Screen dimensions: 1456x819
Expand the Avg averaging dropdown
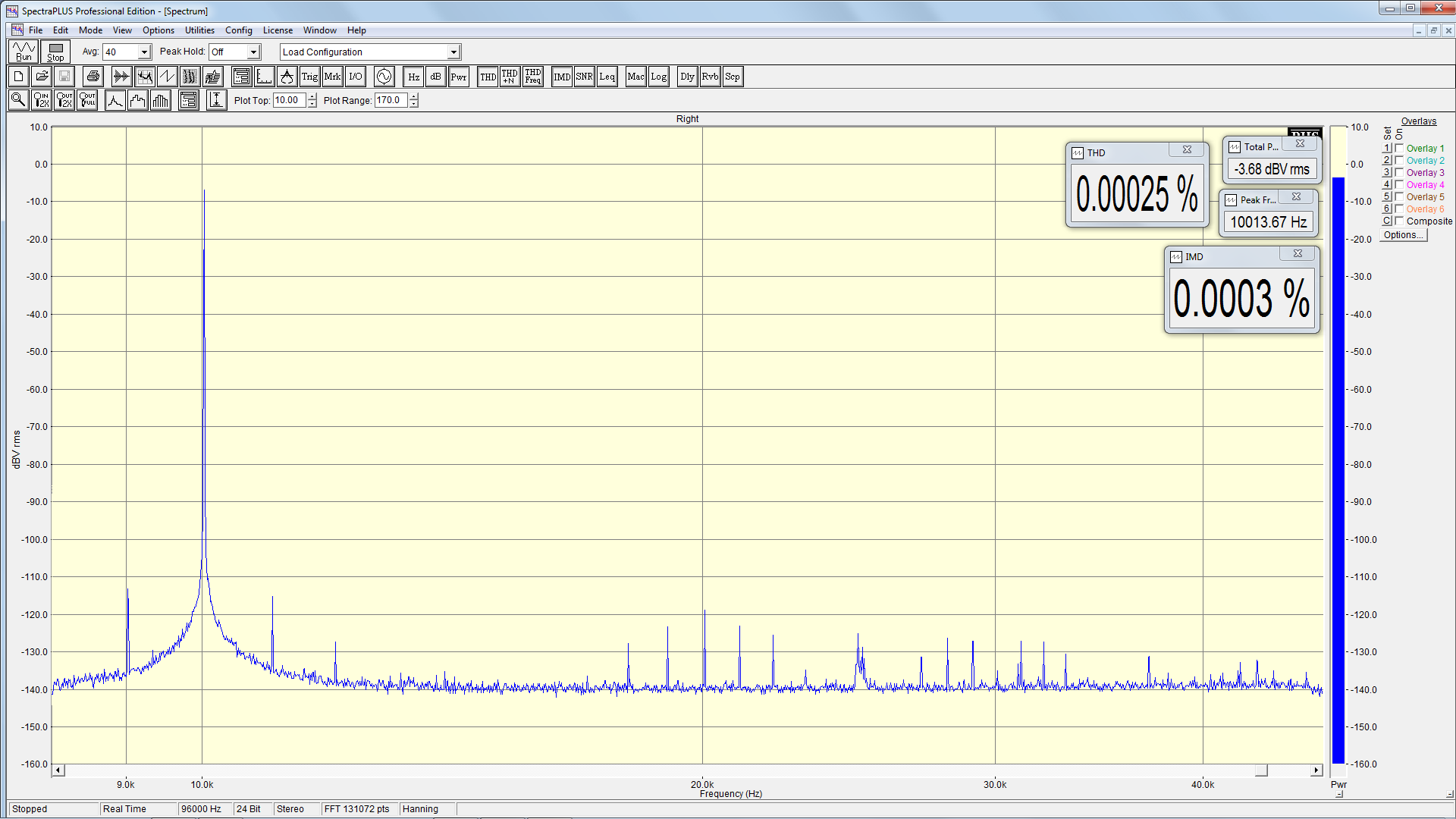pos(144,52)
